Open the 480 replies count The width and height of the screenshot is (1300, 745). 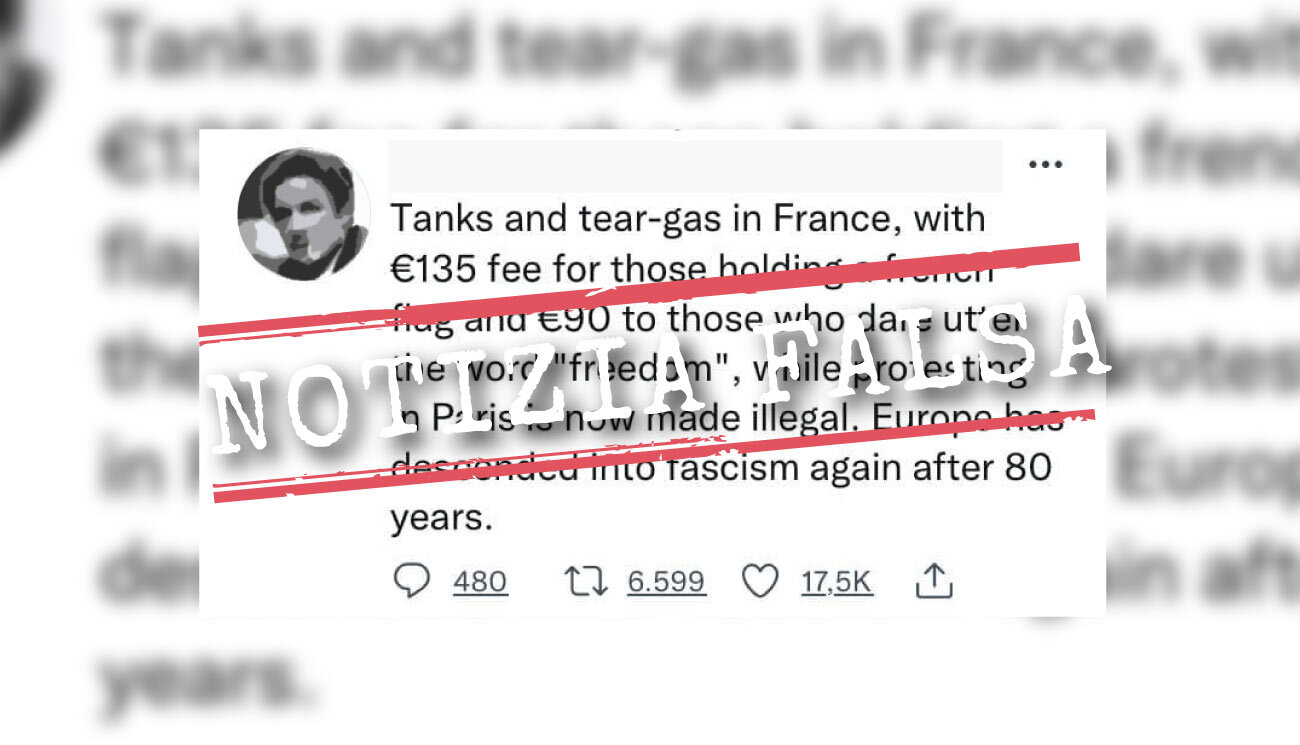pyautogui.click(x=480, y=582)
